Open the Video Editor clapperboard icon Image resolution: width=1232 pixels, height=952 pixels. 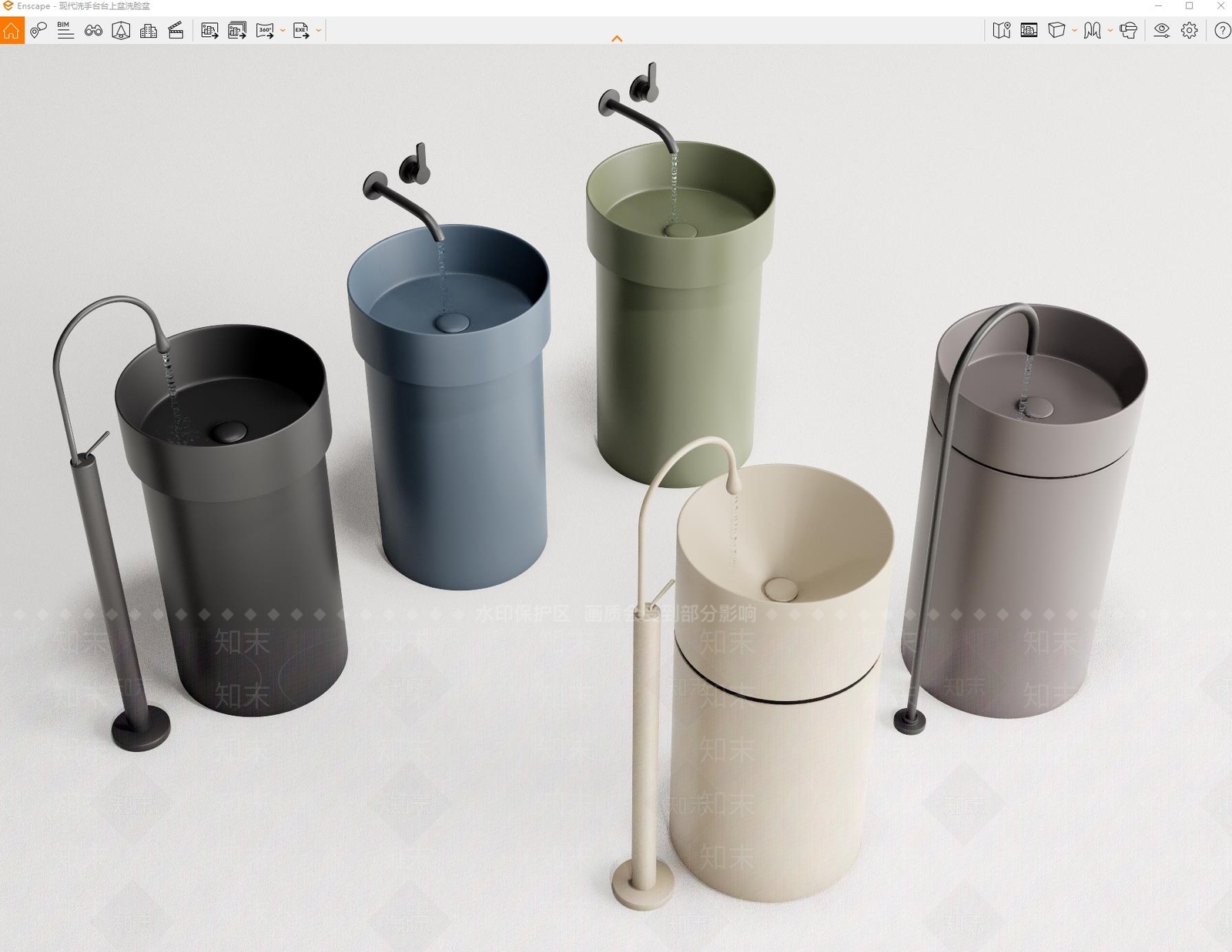coord(176,31)
